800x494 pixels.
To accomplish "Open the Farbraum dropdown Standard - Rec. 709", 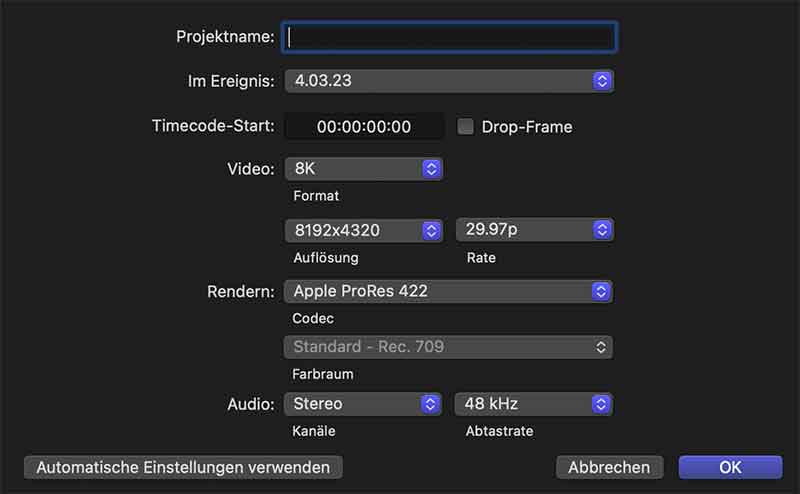I will click(x=448, y=347).
